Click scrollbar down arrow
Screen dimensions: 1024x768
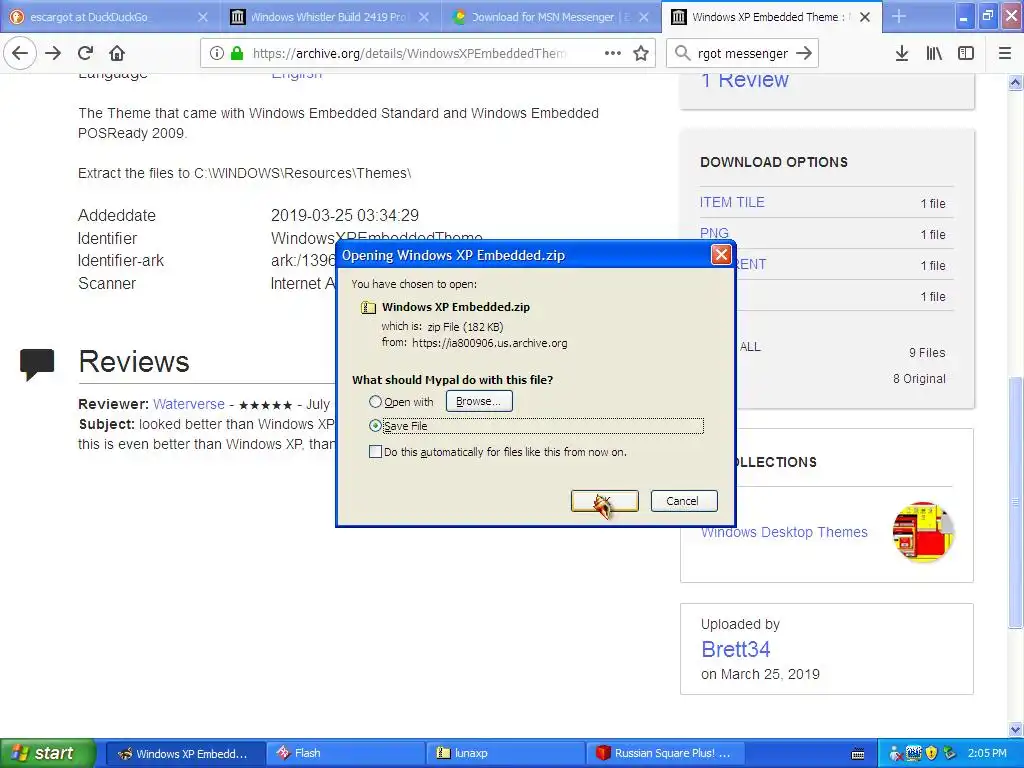click(1015, 729)
